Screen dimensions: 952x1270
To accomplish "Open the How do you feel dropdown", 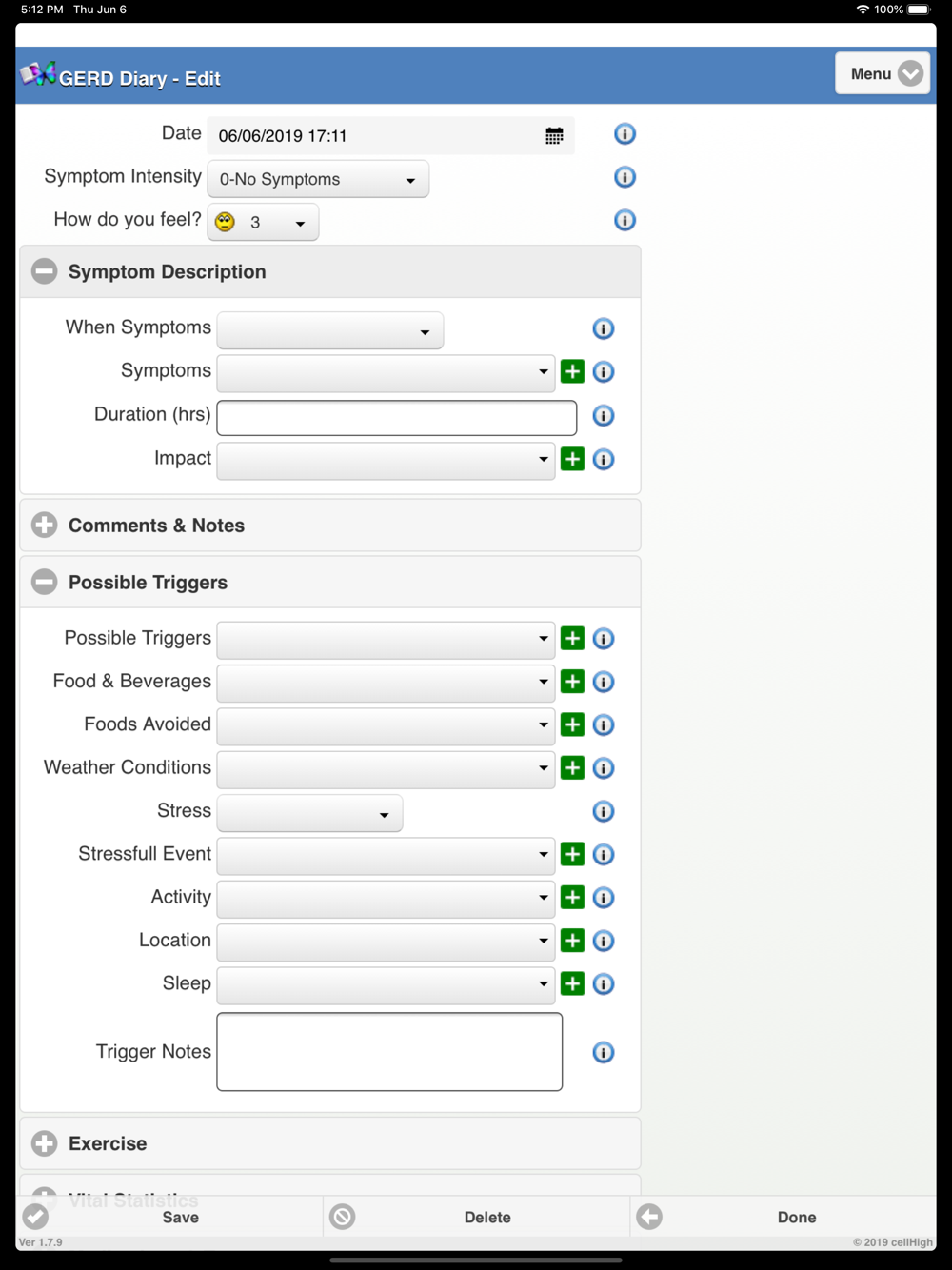I will point(263,223).
